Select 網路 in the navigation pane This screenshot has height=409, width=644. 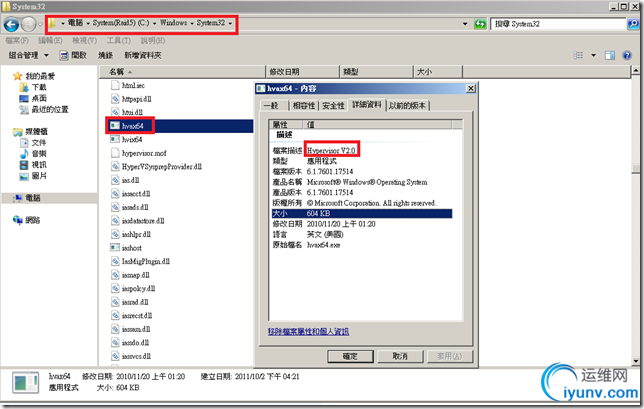(x=27, y=220)
